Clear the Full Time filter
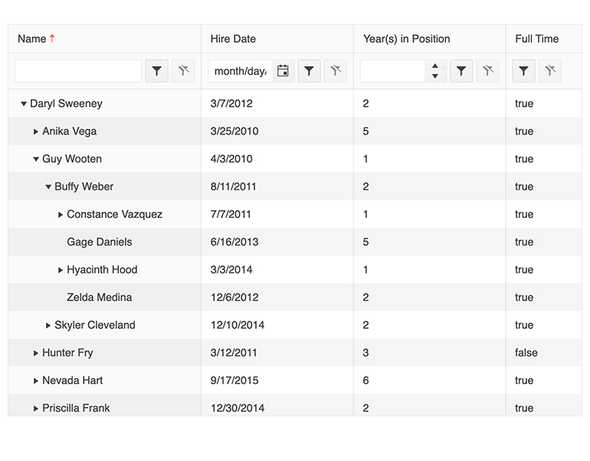The width and height of the screenshot is (590, 461). click(x=550, y=71)
